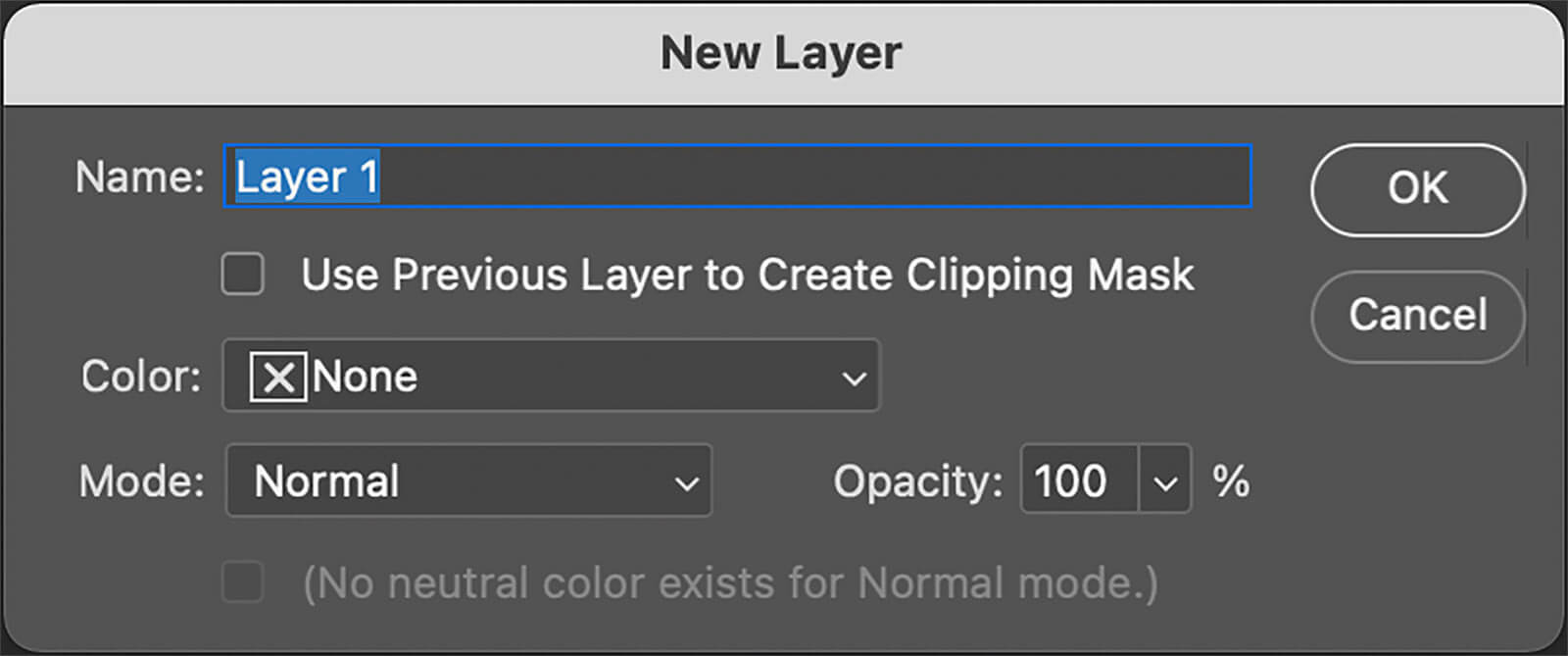Click the chevron arrow of Mode dropdown

point(686,482)
